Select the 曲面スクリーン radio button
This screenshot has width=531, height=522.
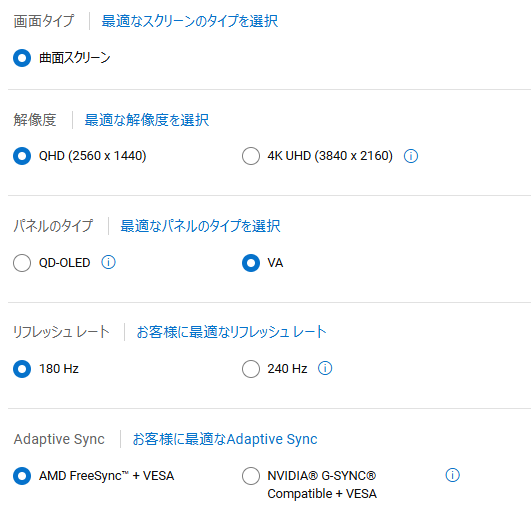[x=22, y=58]
